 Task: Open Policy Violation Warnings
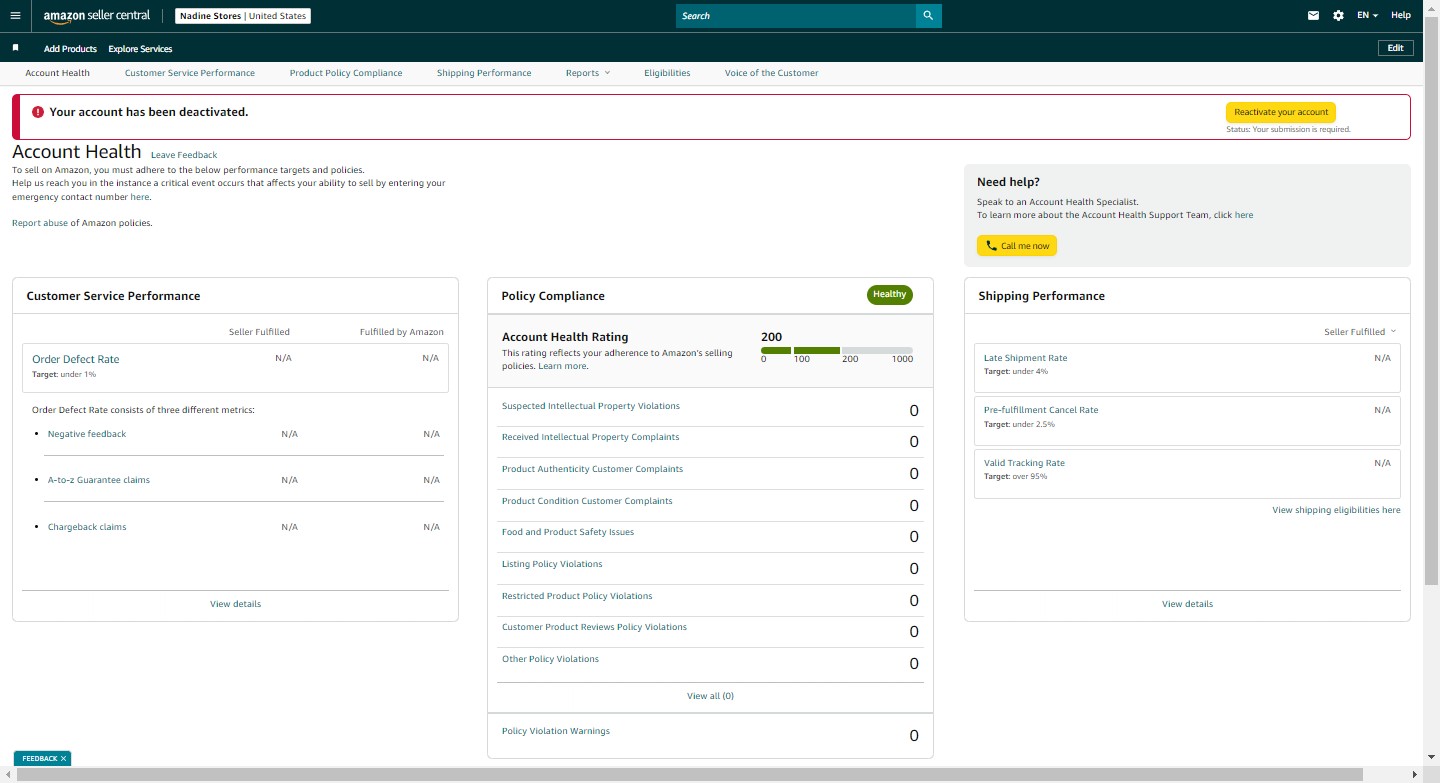point(556,731)
